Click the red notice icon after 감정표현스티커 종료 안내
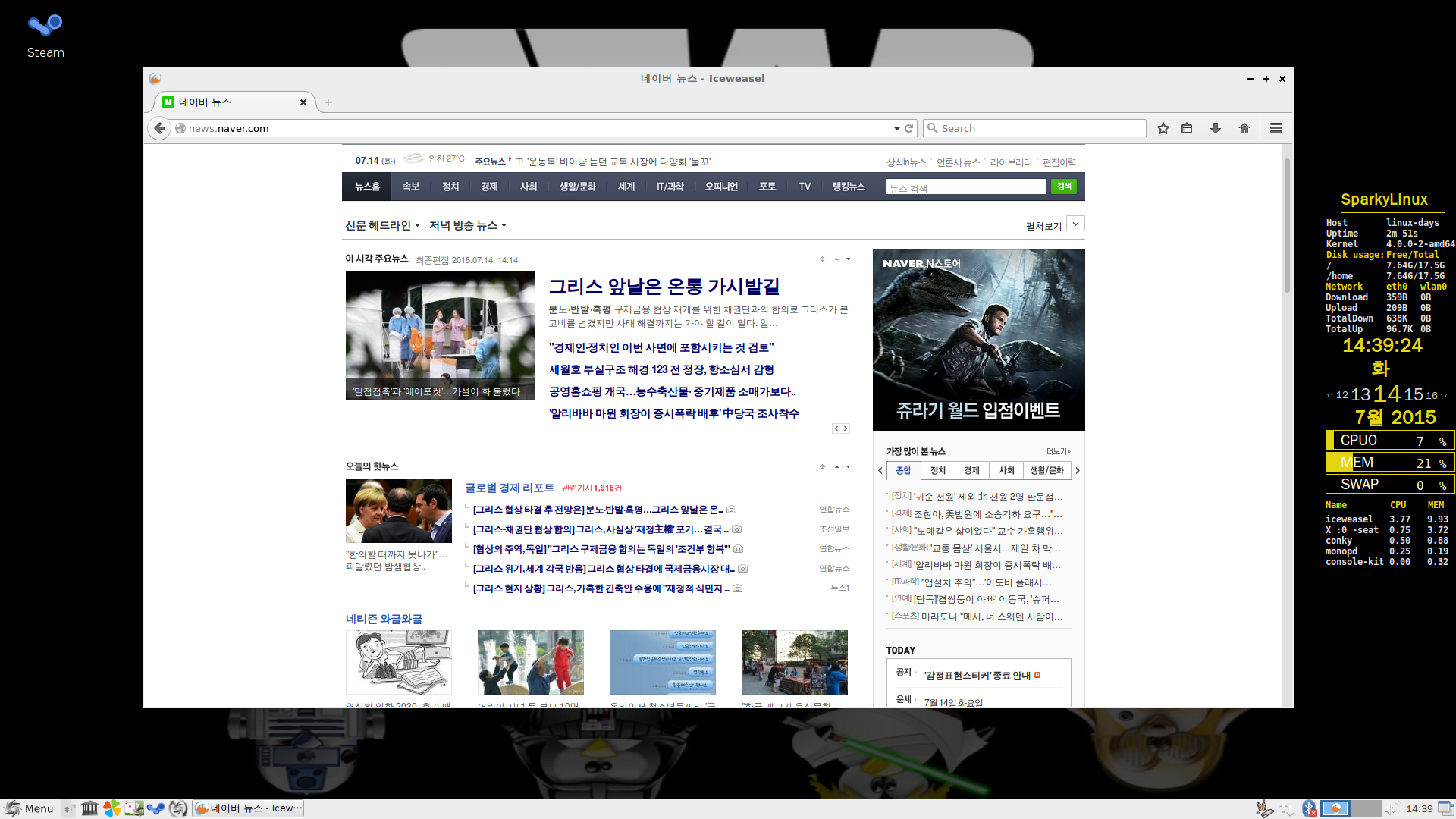This screenshot has height=819, width=1456. [x=1037, y=675]
